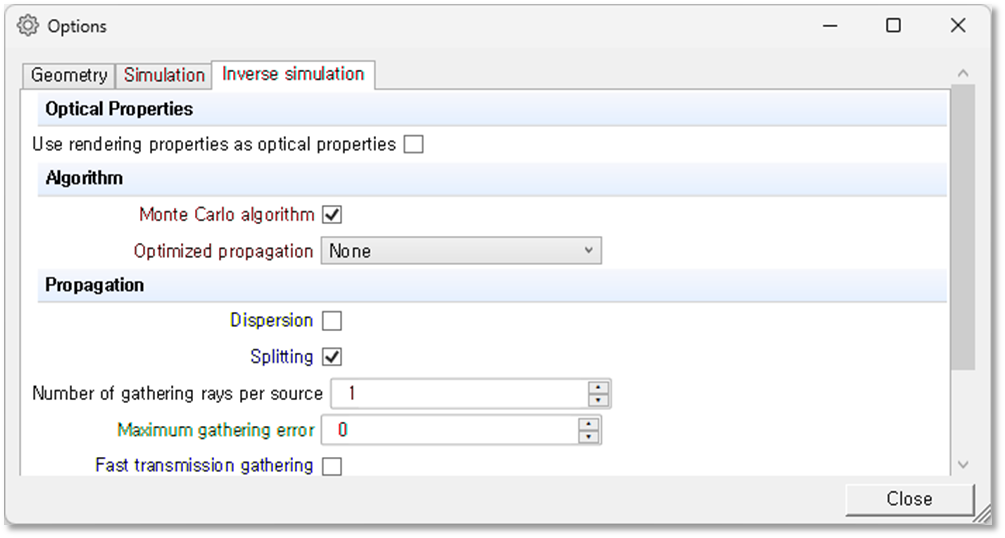Maximize the Options window
This screenshot has width=1005, height=538.
point(893,27)
